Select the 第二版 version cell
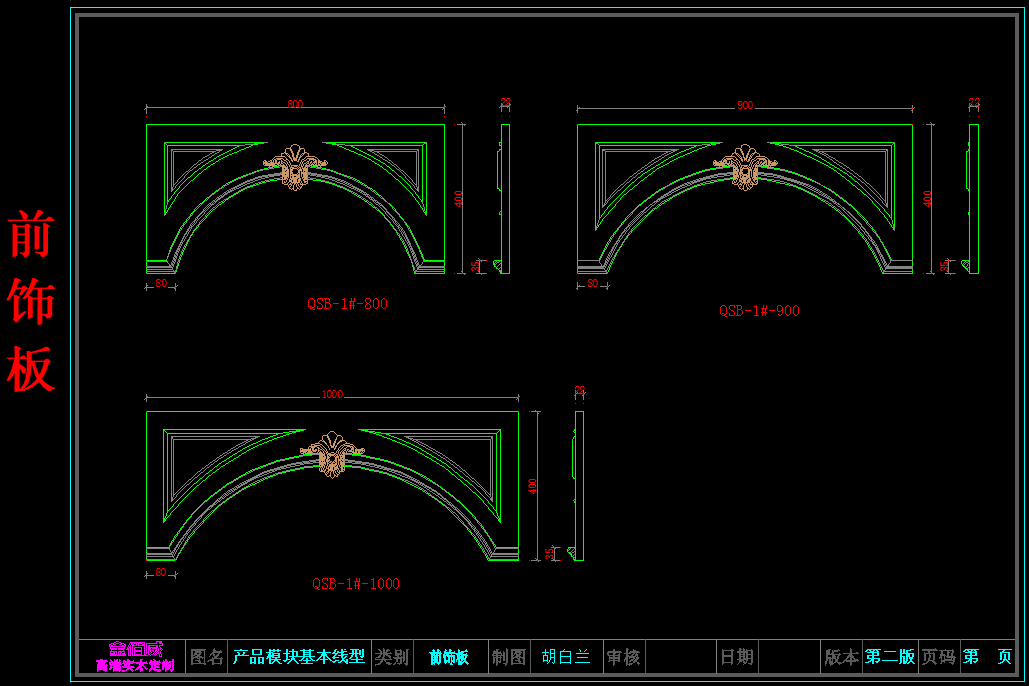Viewport: 1029px width, 686px height. (889, 657)
